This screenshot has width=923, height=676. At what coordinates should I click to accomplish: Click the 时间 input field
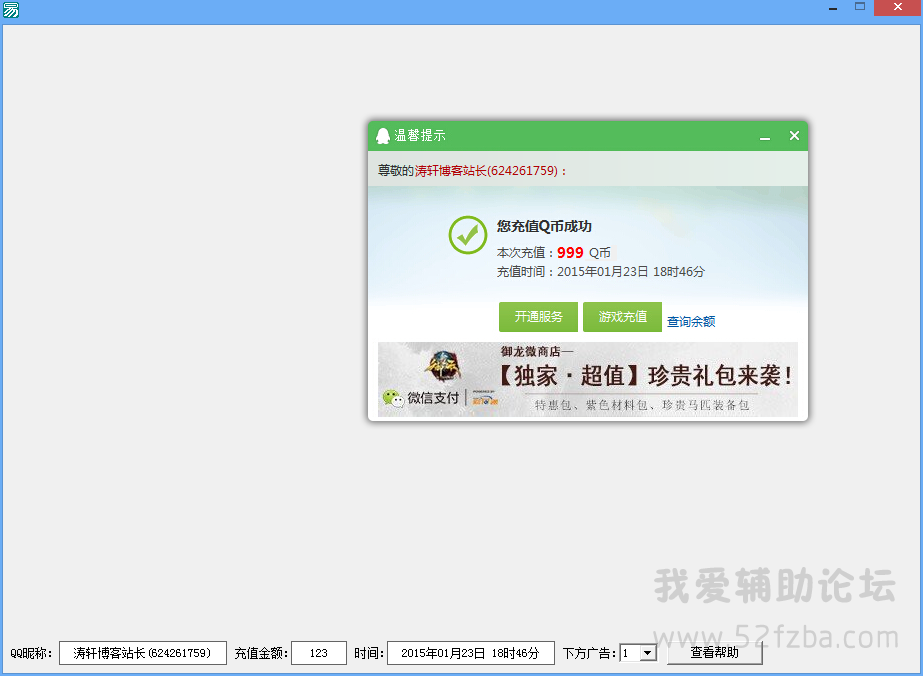(470, 653)
